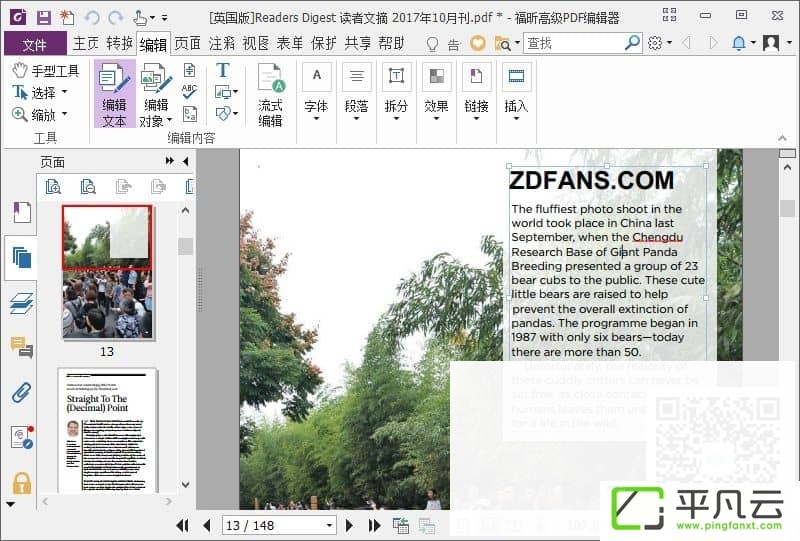Switch to the 注释 ribbon tab
The image size is (800, 541).
click(x=221, y=44)
